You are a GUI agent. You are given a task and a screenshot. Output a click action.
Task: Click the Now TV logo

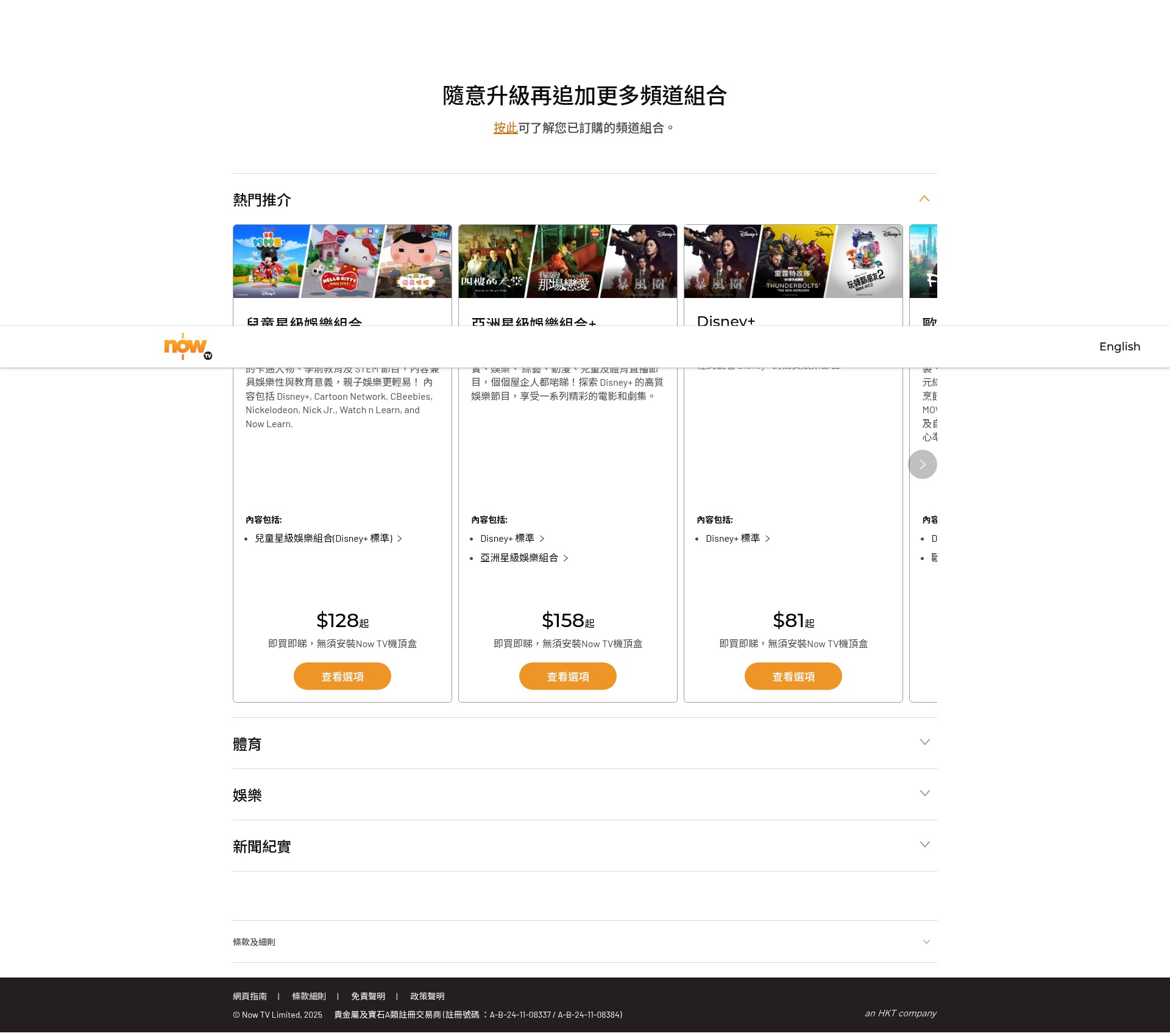click(x=188, y=347)
